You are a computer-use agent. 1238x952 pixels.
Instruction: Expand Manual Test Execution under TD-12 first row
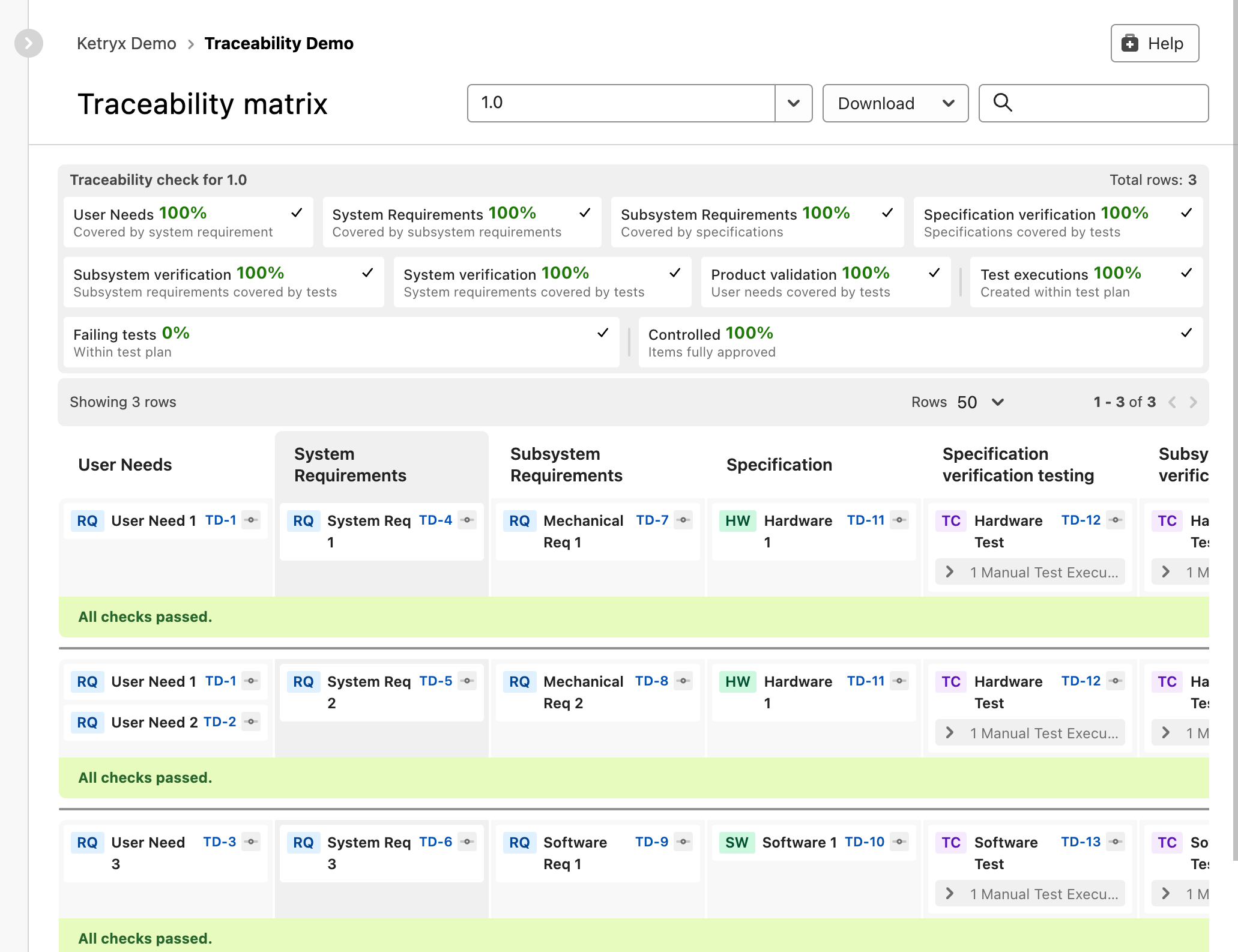coord(950,572)
